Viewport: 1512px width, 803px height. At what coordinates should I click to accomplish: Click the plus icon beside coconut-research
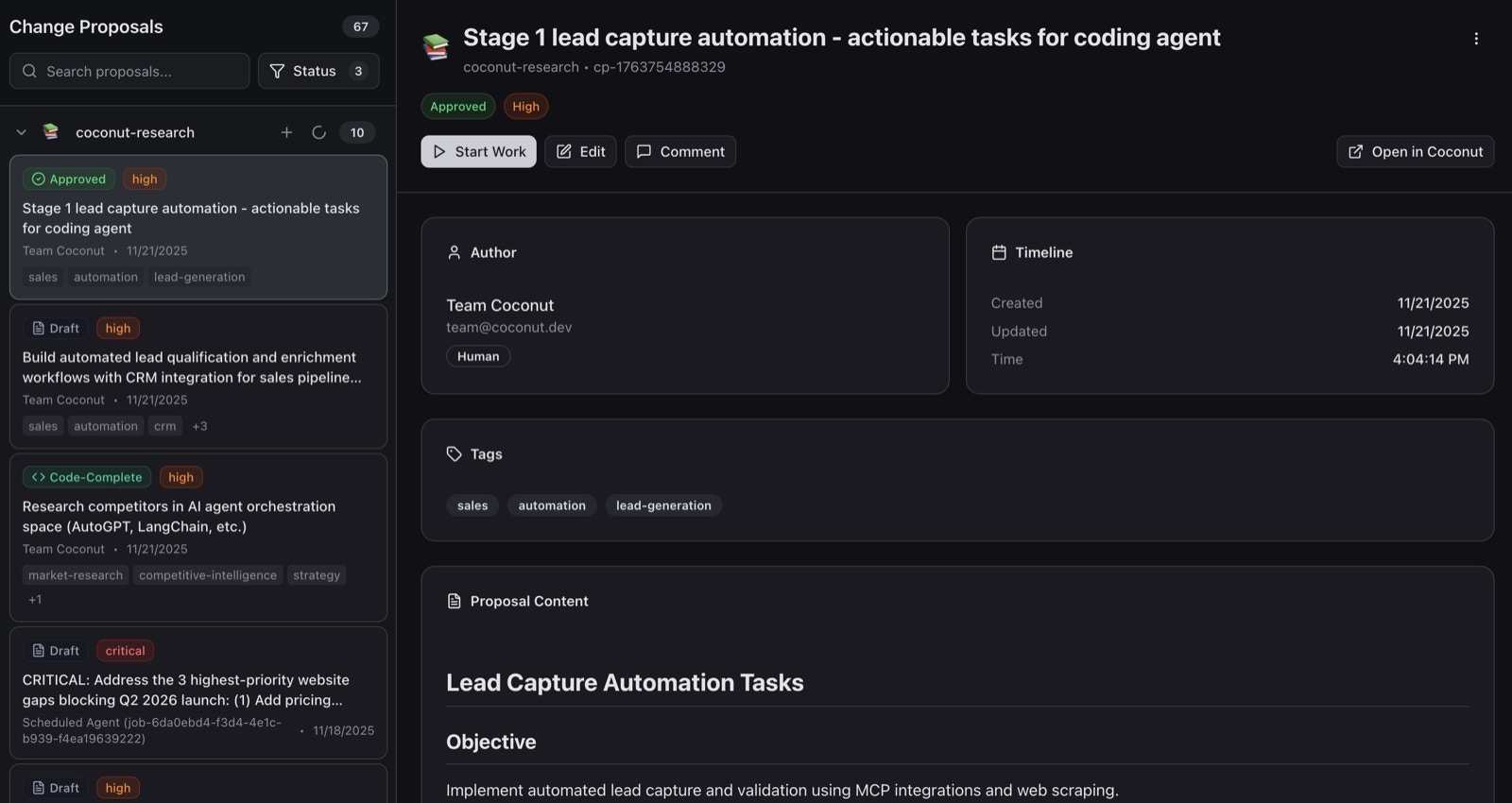(x=286, y=132)
